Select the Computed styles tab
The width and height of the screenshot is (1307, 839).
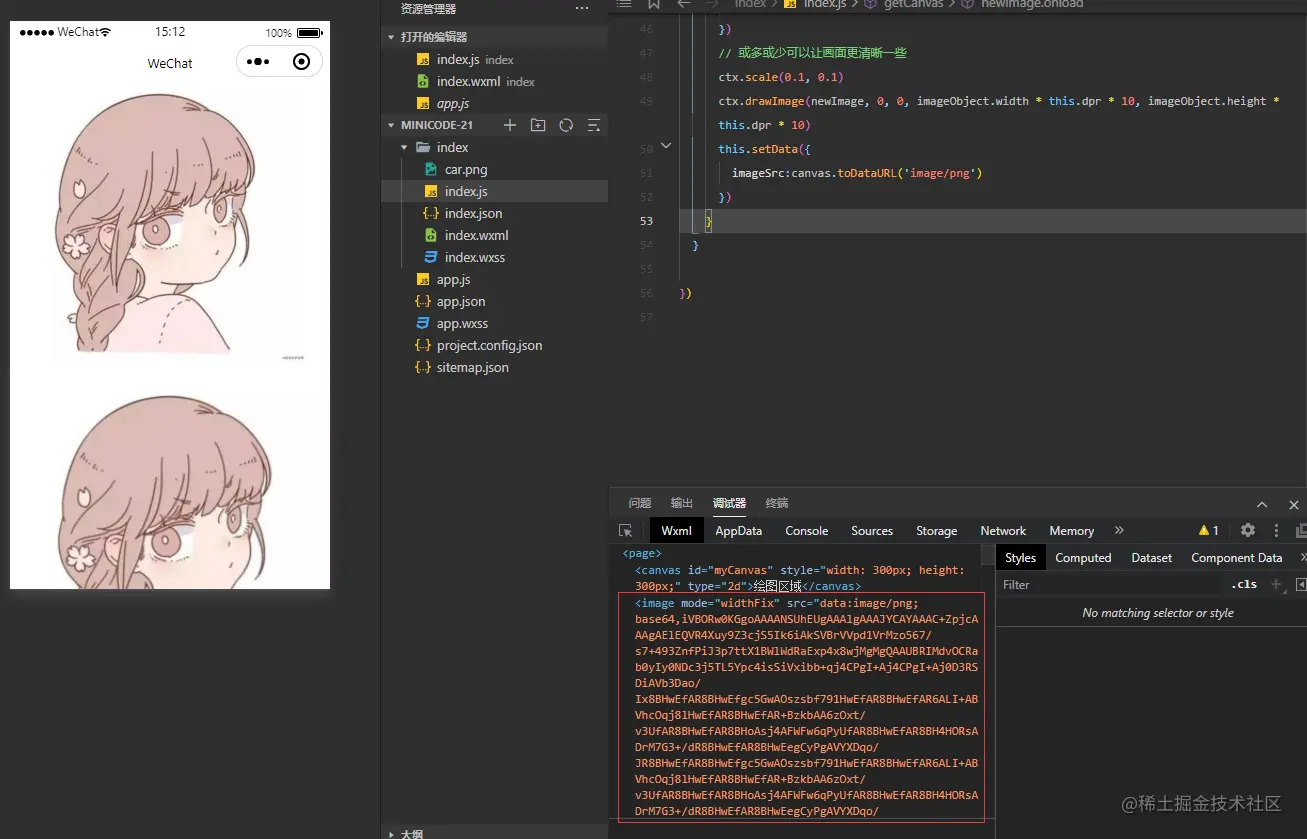tap(1083, 558)
